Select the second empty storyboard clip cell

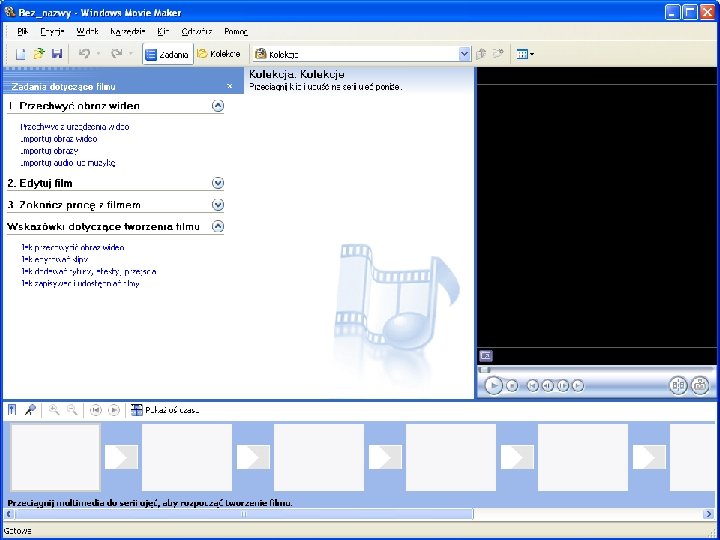187,457
